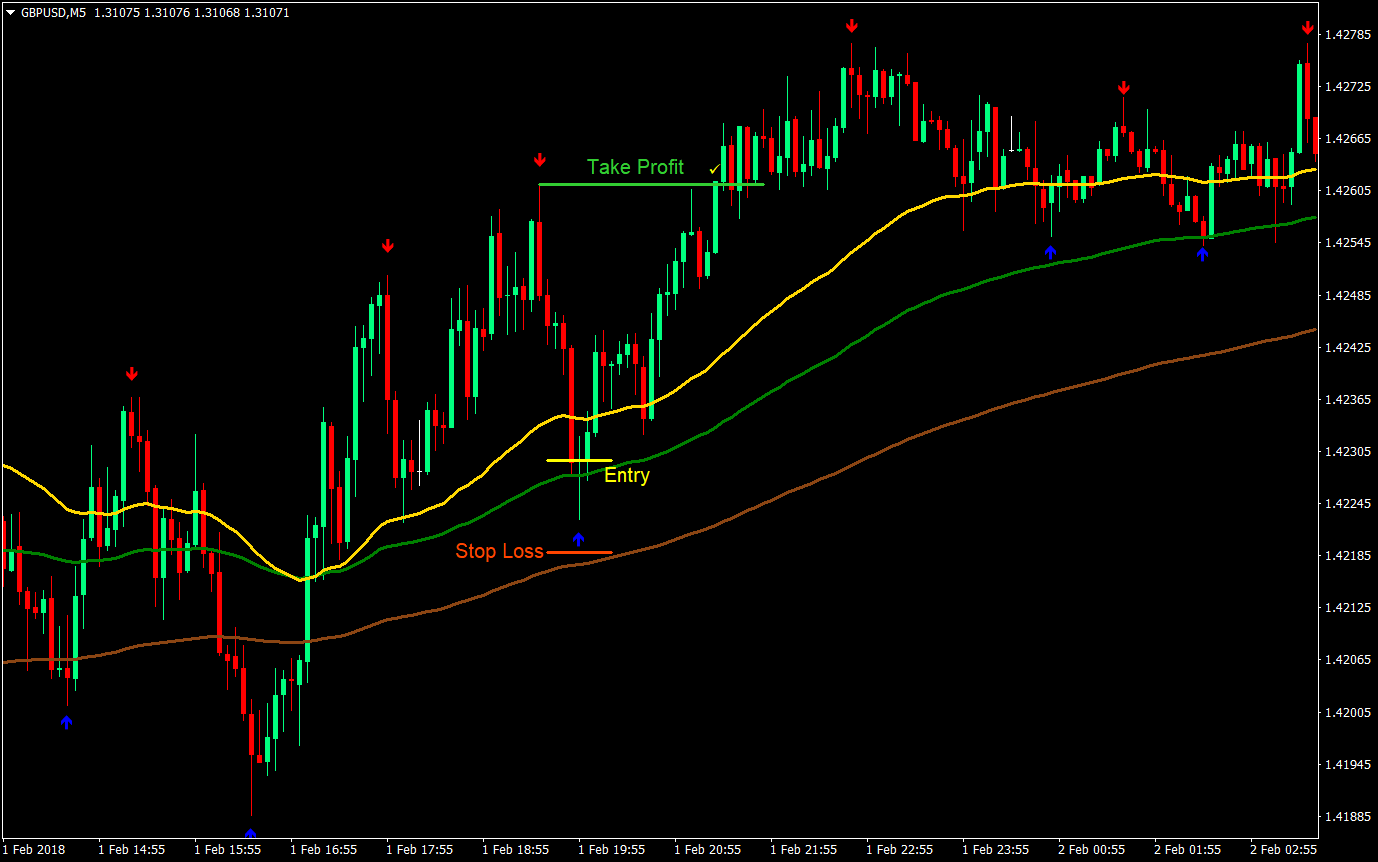This screenshot has width=1378, height=862.
Task: Click the short yellow Entry price line
Action: [579, 460]
